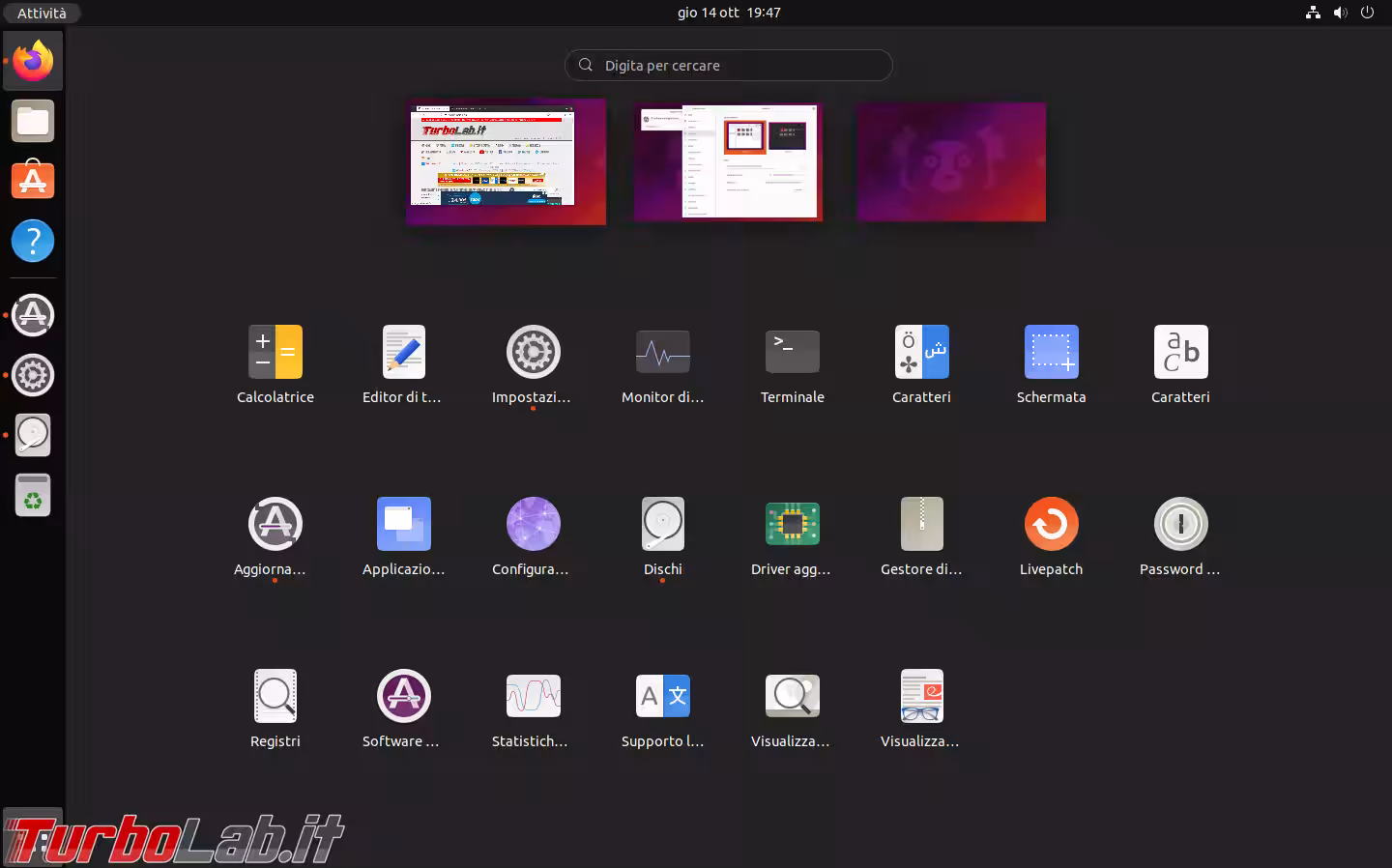The image size is (1392, 868).
Task: Open the system menu via power icon
Action: (x=1367, y=13)
